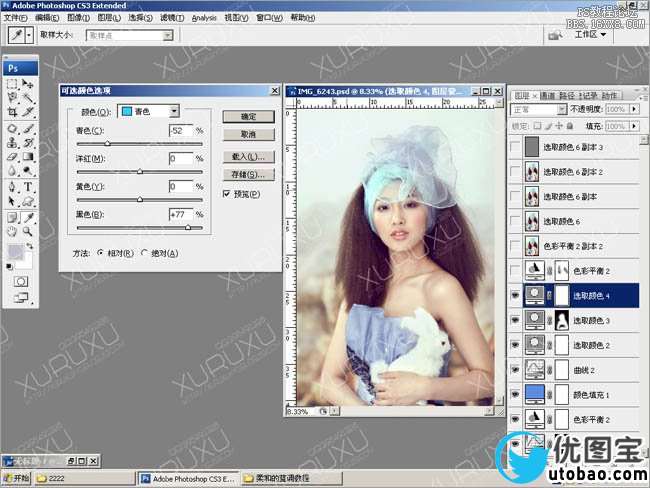This screenshot has height=488, width=650.
Task: Select the Dodge tool
Action: click(x=28, y=171)
